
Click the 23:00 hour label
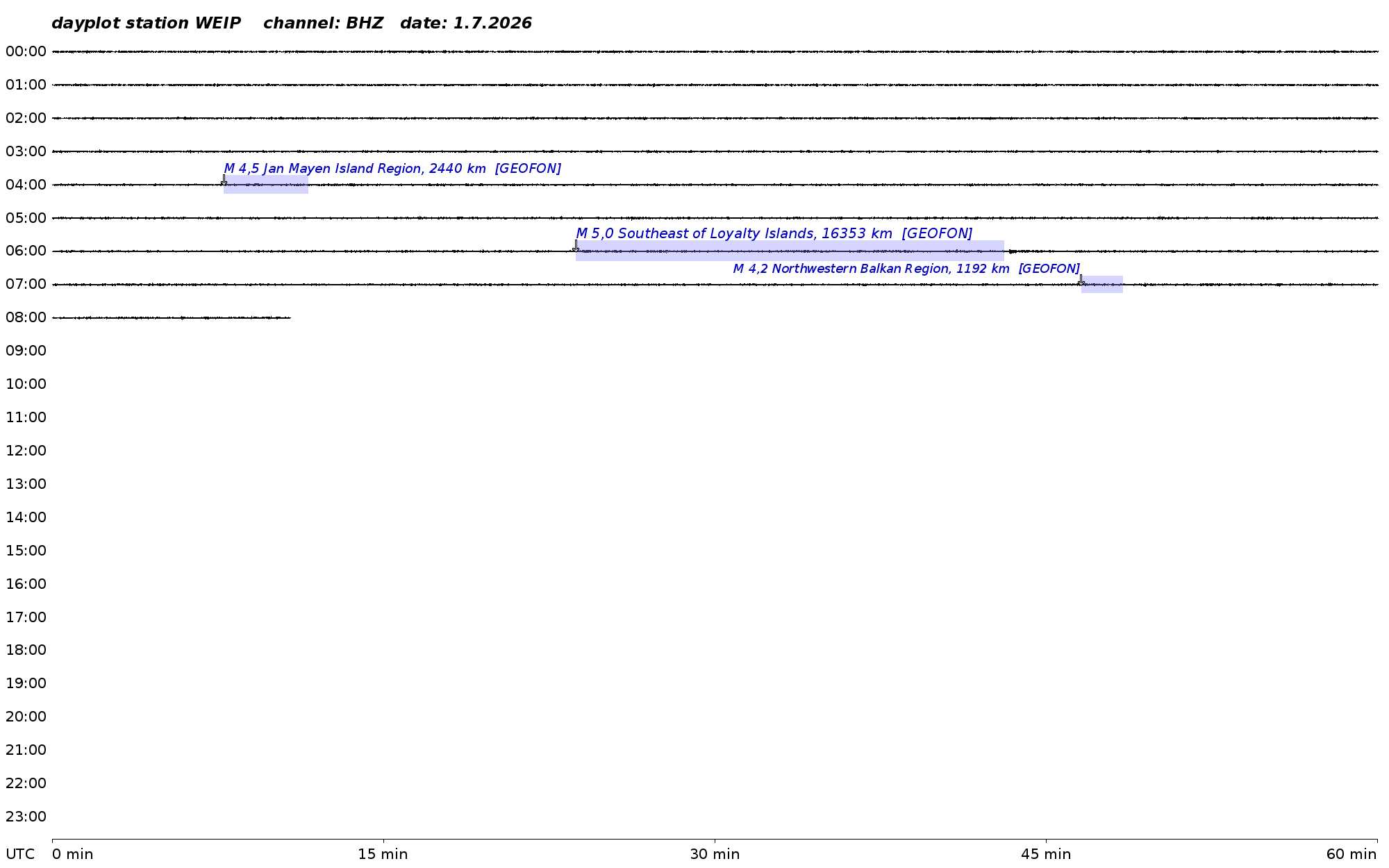(26, 817)
